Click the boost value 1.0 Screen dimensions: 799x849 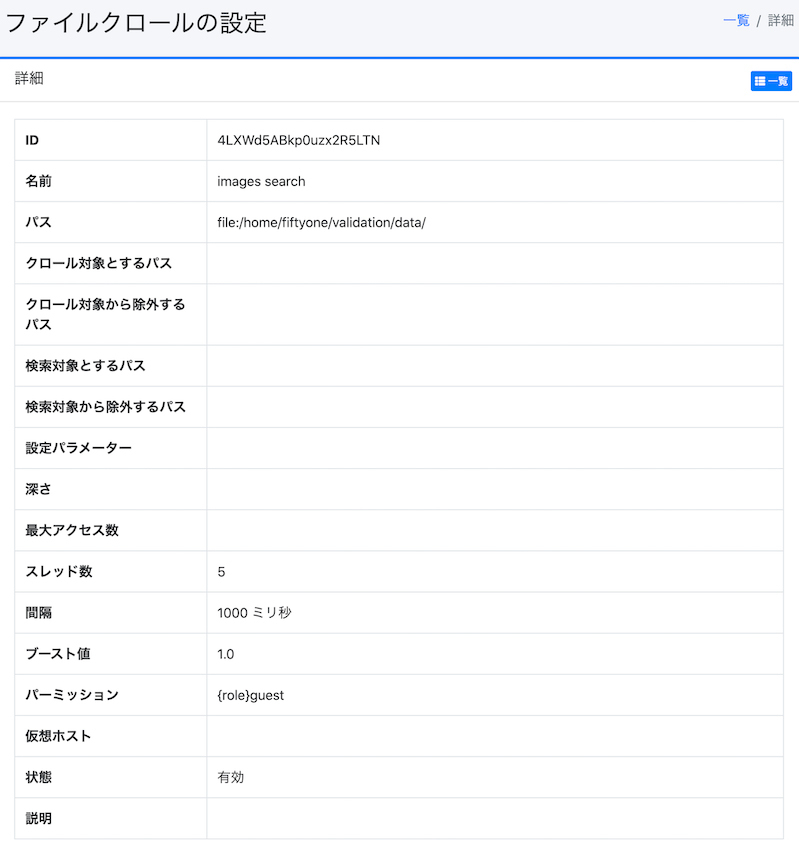(226, 654)
